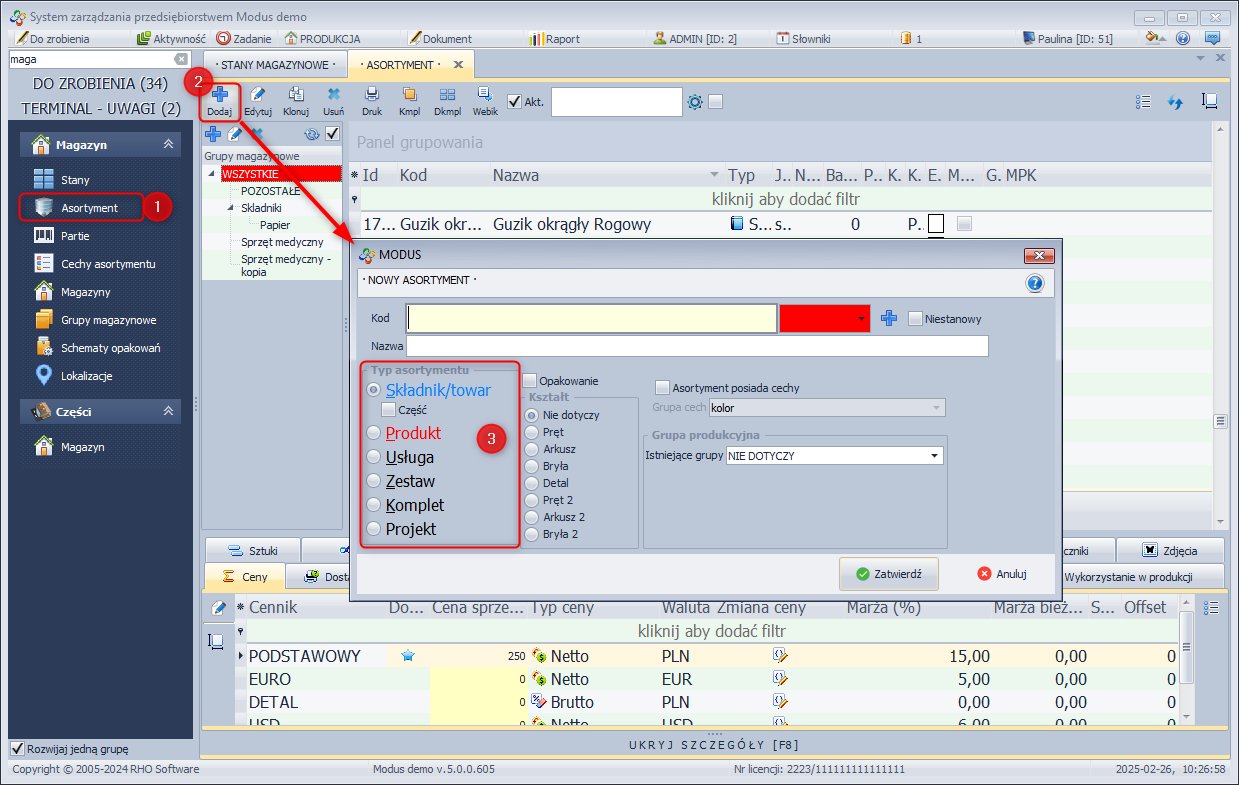
Task: Click the Zatwierdź button
Action: pos(888,574)
